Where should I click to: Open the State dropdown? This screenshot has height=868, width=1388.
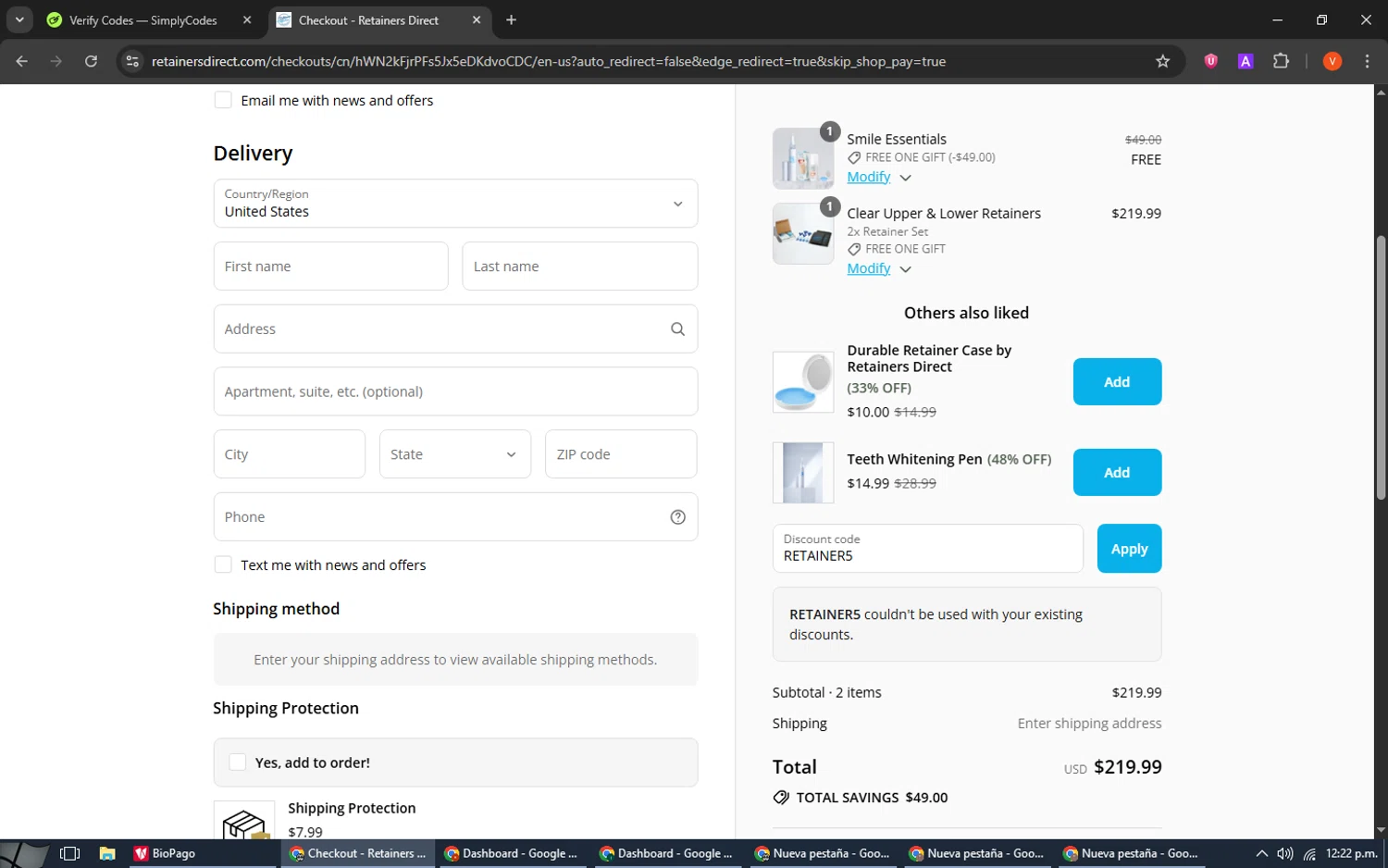coord(455,454)
